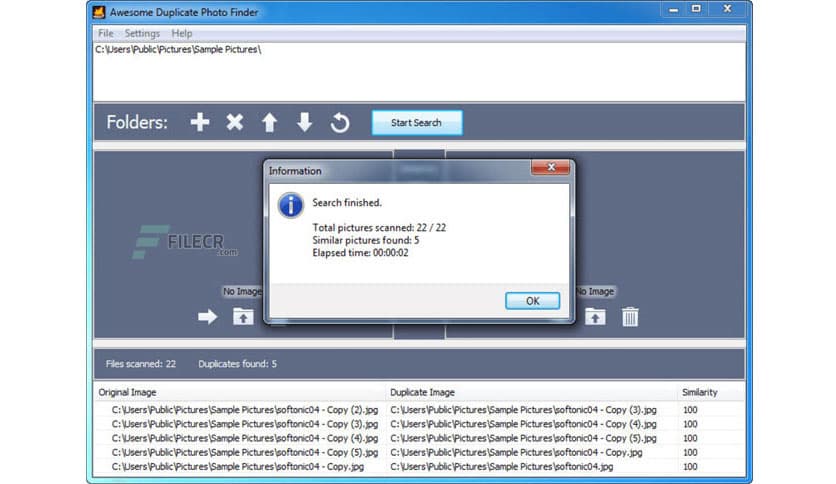Click the right-arrow move icon in left pane

207,317
